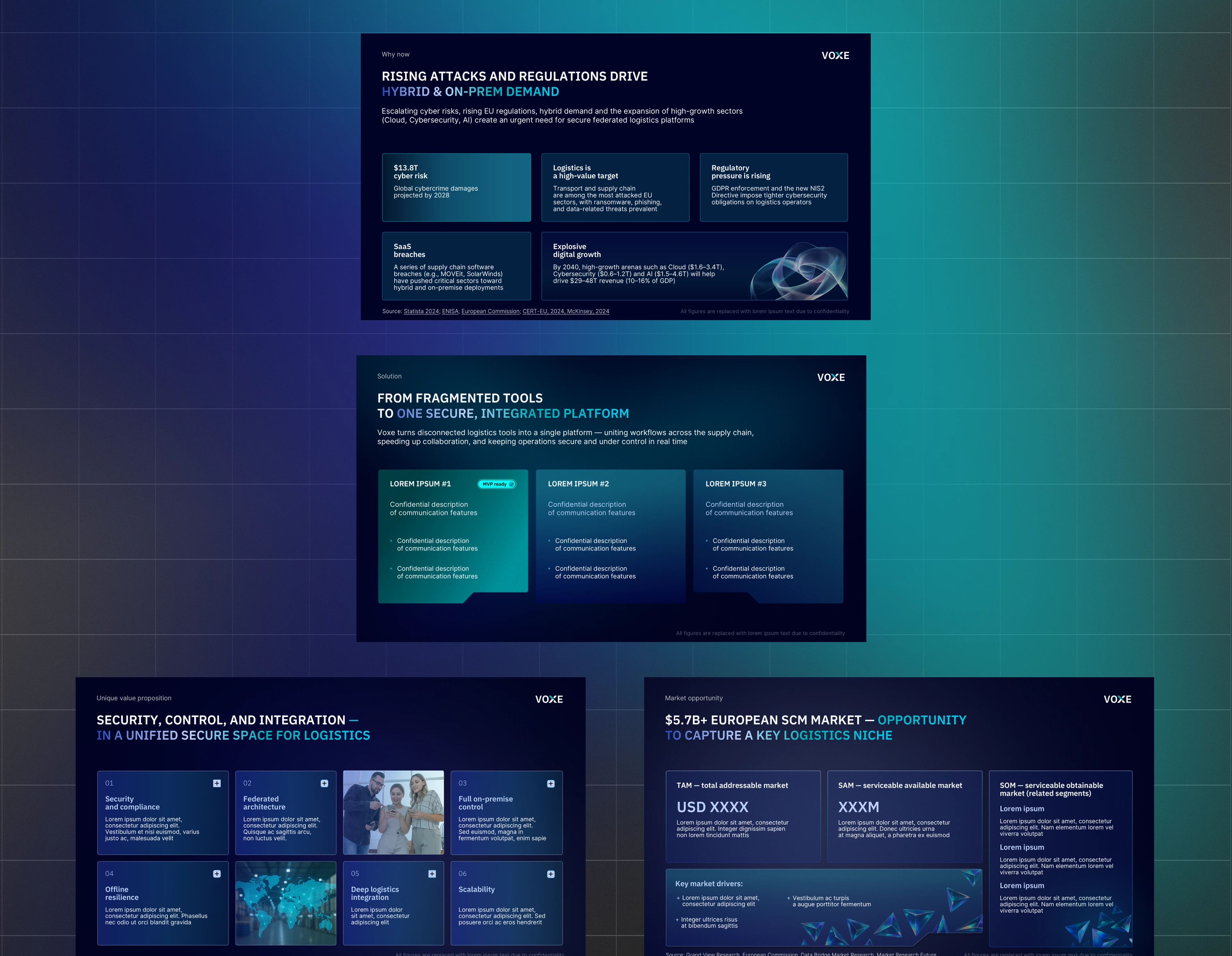This screenshot has width=1232, height=956.
Task: Select the LOREM IPSUM #2 card
Action: (x=610, y=536)
